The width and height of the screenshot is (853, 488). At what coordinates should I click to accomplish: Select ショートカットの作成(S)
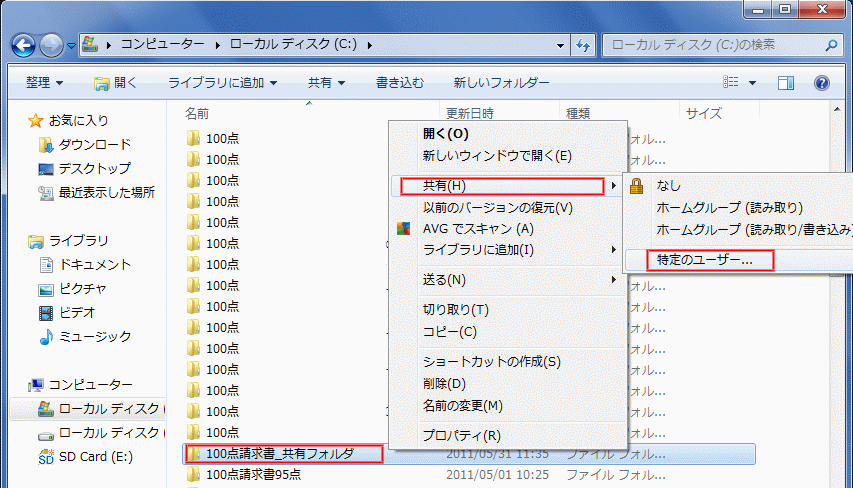[492, 361]
